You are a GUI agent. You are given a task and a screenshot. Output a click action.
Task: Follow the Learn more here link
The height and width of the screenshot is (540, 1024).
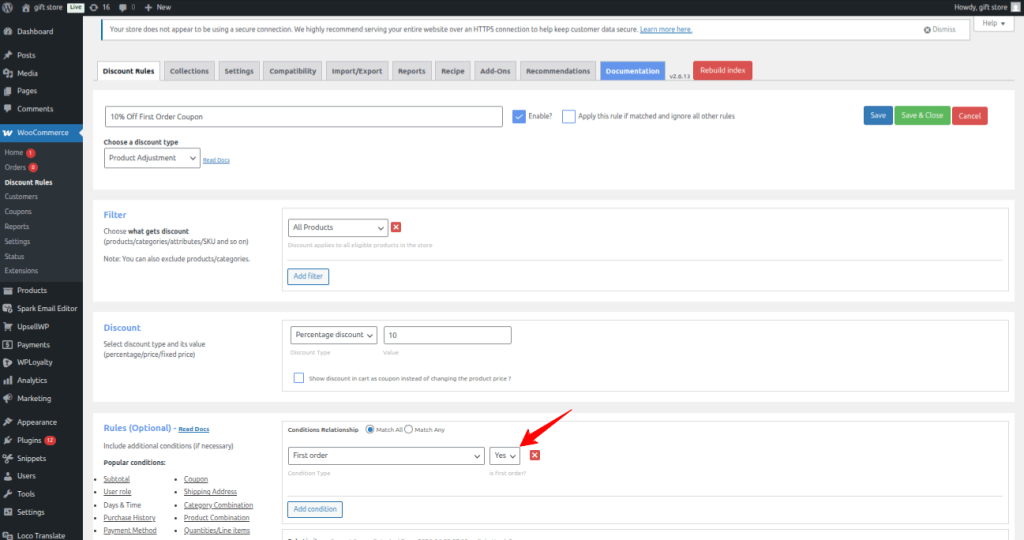(666, 29)
